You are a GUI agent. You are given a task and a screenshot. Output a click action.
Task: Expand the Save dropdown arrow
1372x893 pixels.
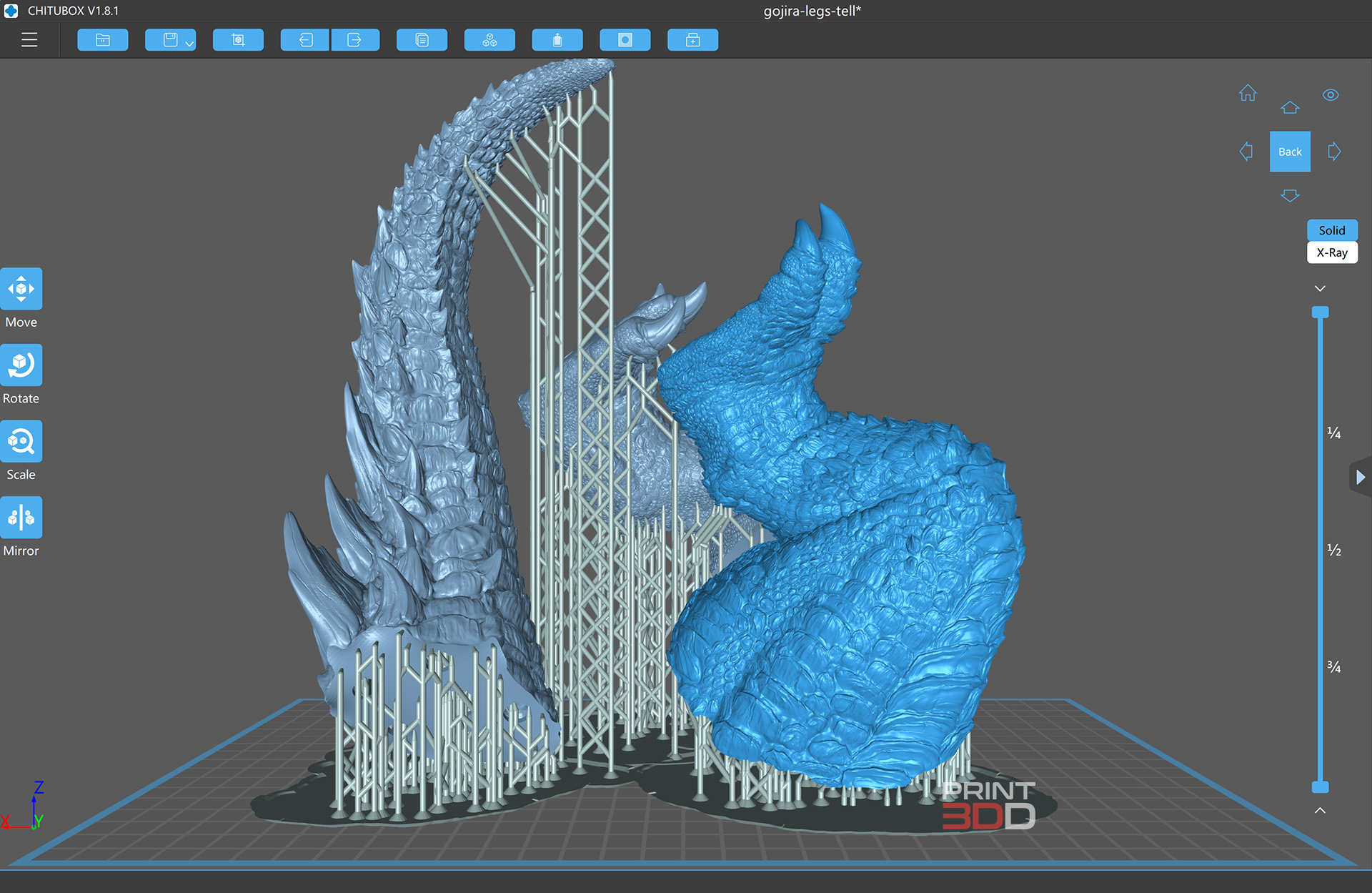tap(190, 44)
